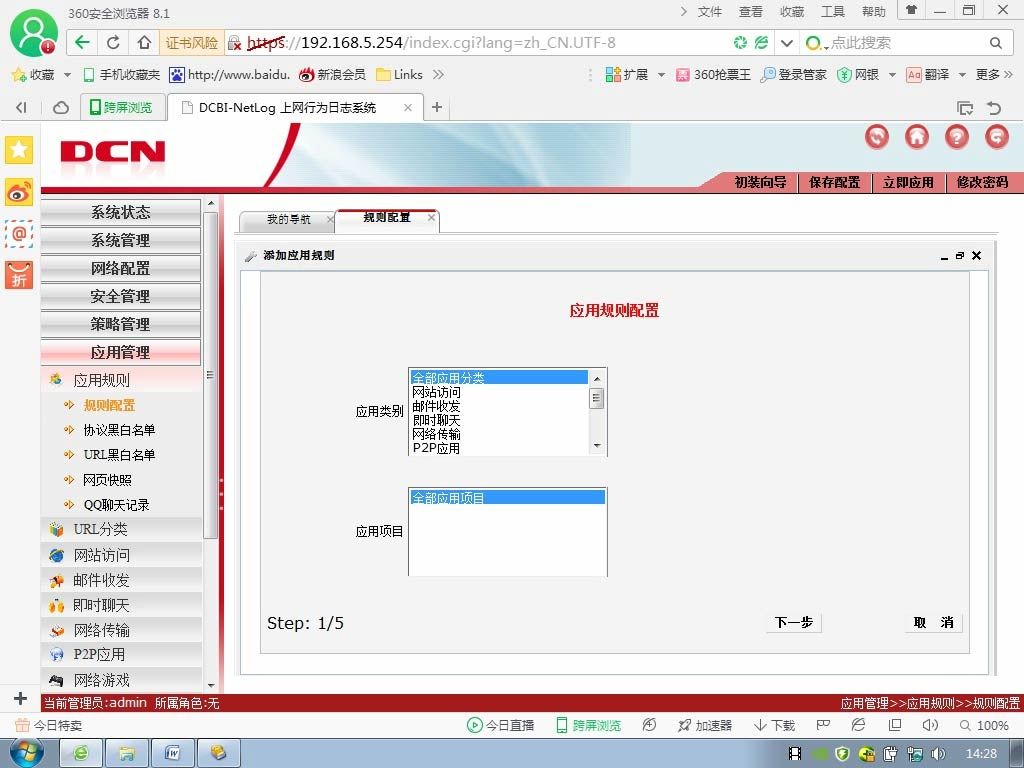1024x768 pixels.
Task: Open the baidu bookmark link
Action: coord(229,74)
